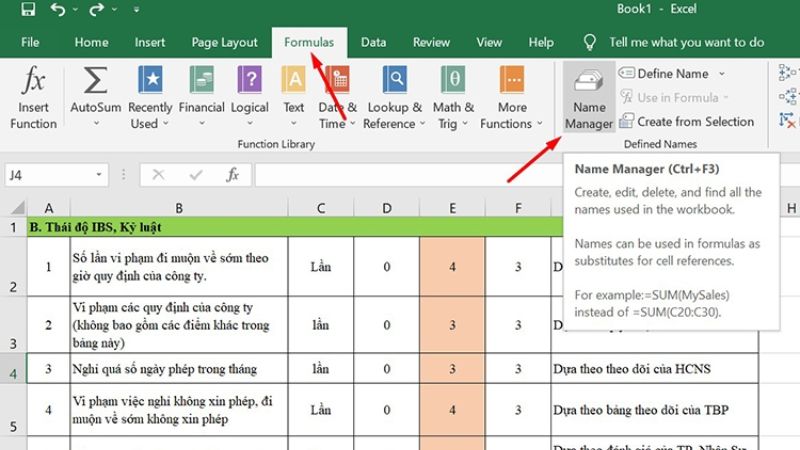Open Recently Used functions list
Viewport: 800px width, 450px height.
[150, 97]
